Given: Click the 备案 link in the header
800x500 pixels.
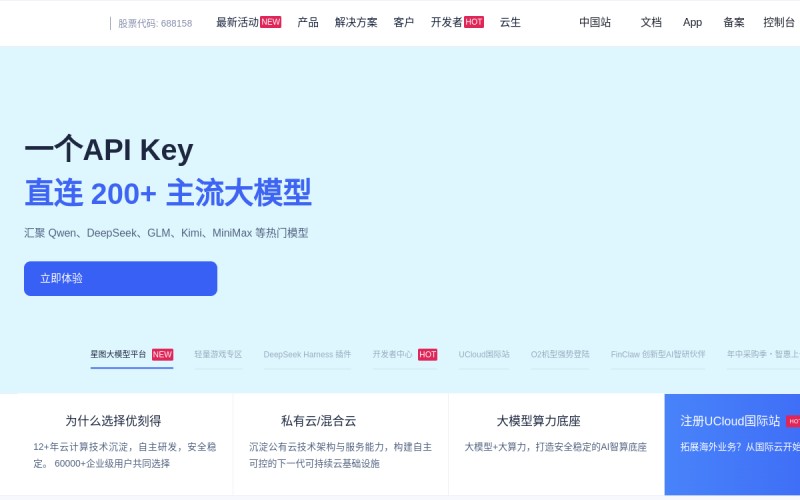Looking at the screenshot, I should click(734, 22).
